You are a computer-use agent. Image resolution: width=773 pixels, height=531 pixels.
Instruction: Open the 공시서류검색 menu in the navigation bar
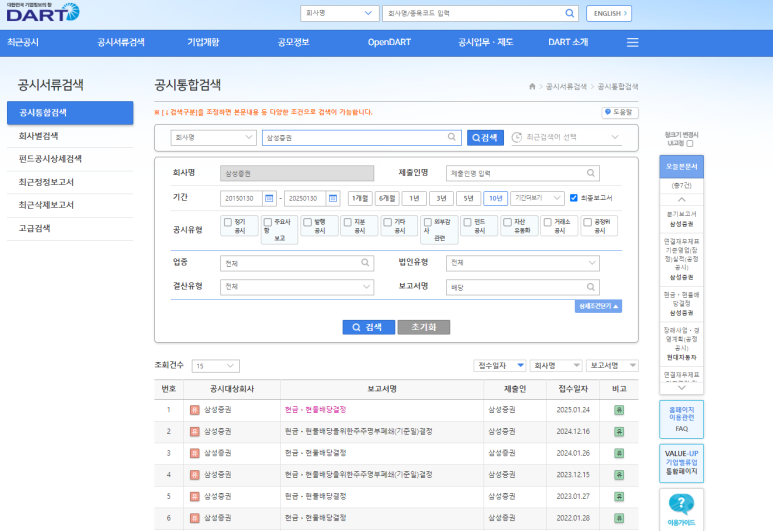[x=121, y=42]
